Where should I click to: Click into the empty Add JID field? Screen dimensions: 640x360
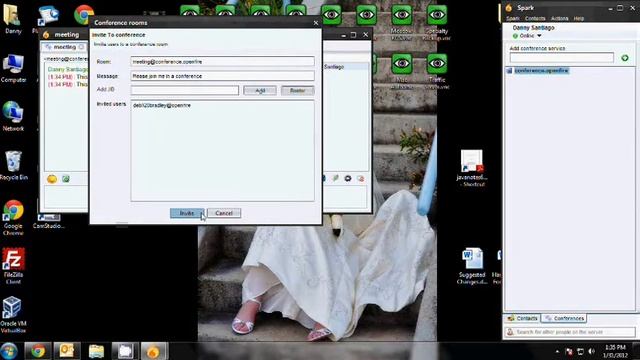click(x=184, y=90)
